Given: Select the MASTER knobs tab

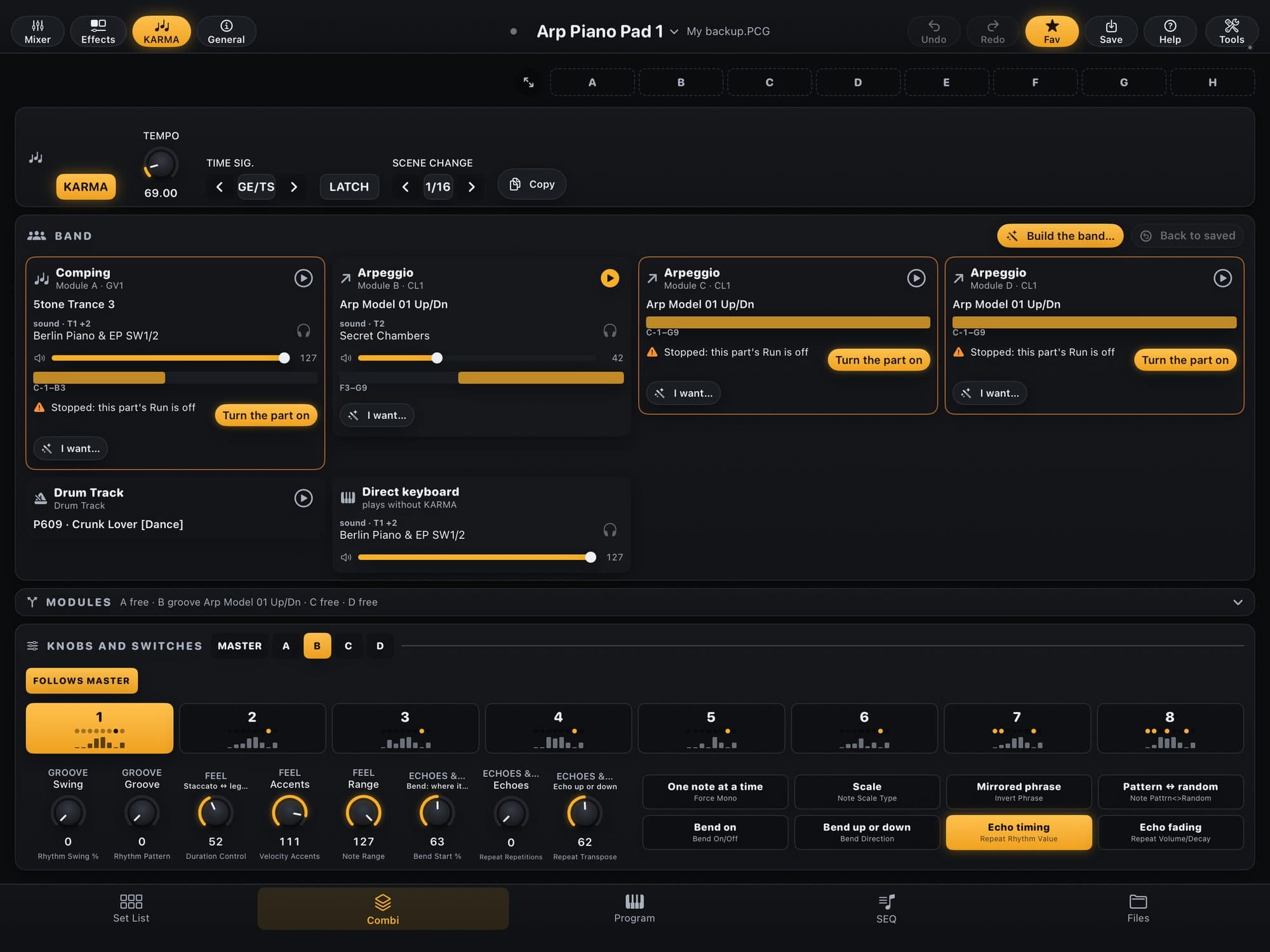Looking at the screenshot, I should click(239, 645).
